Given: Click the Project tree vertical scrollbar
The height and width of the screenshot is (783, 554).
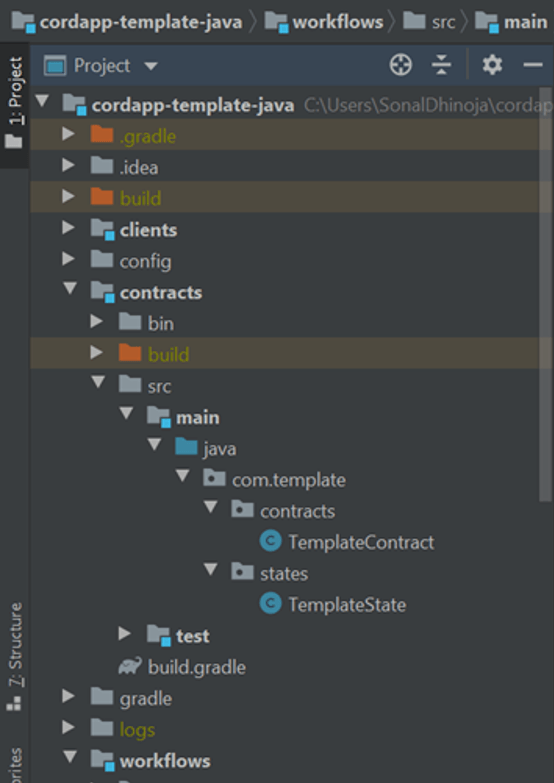Looking at the screenshot, I should pos(546,295).
